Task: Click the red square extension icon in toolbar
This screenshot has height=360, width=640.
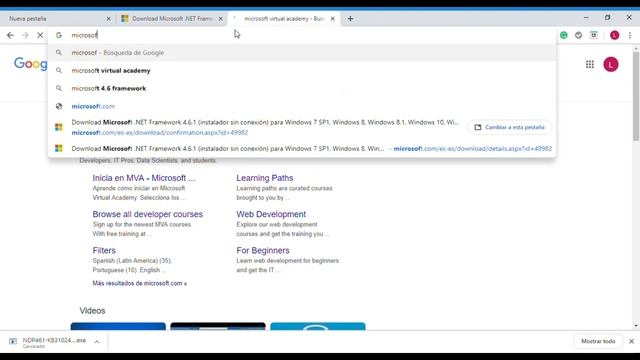Action: pos(594,36)
